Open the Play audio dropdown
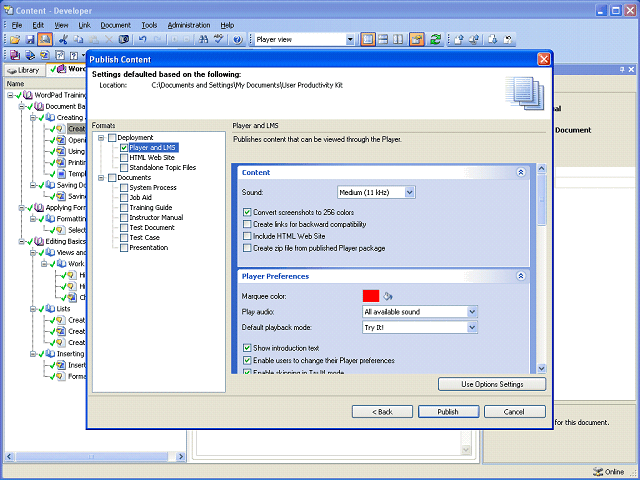Image resolution: width=640 pixels, height=480 pixels. click(x=472, y=312)
